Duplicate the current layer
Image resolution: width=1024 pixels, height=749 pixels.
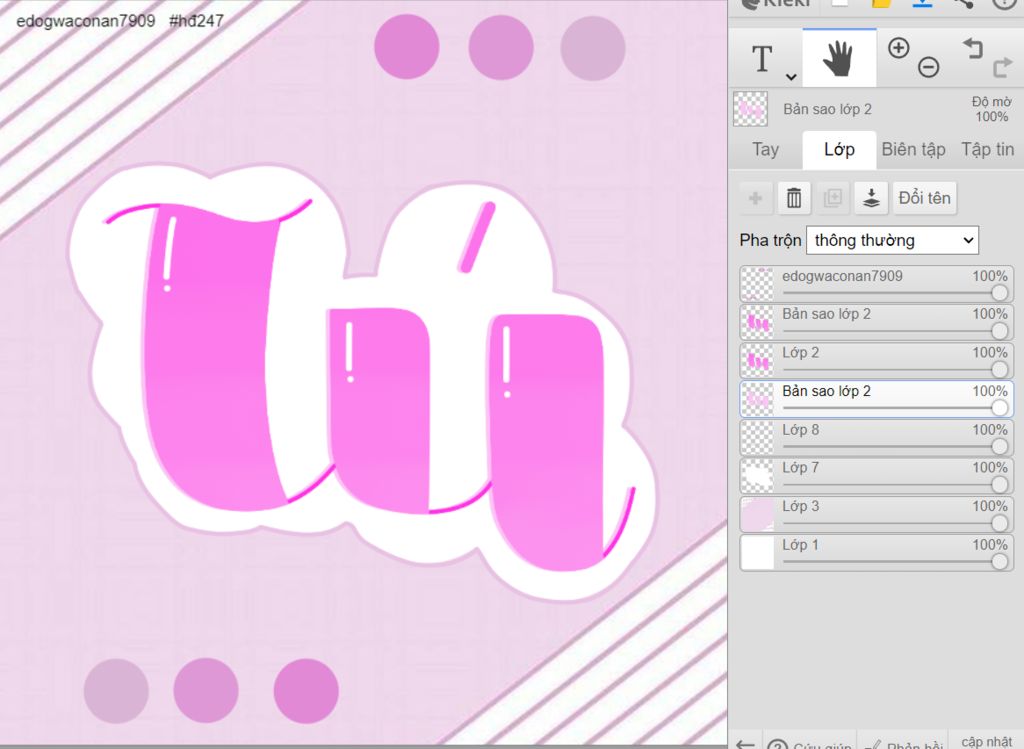[x=833, y=198]
